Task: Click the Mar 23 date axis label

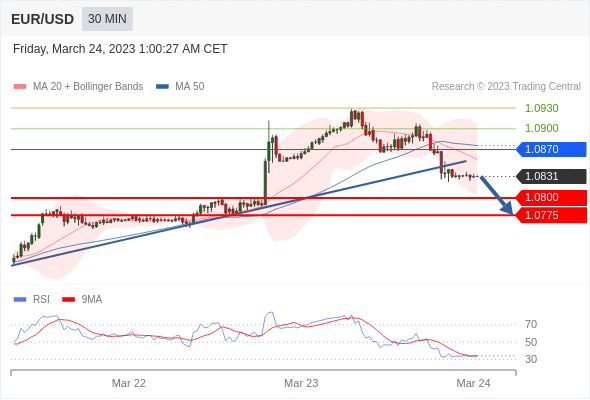Action: [x=301, y=383]
